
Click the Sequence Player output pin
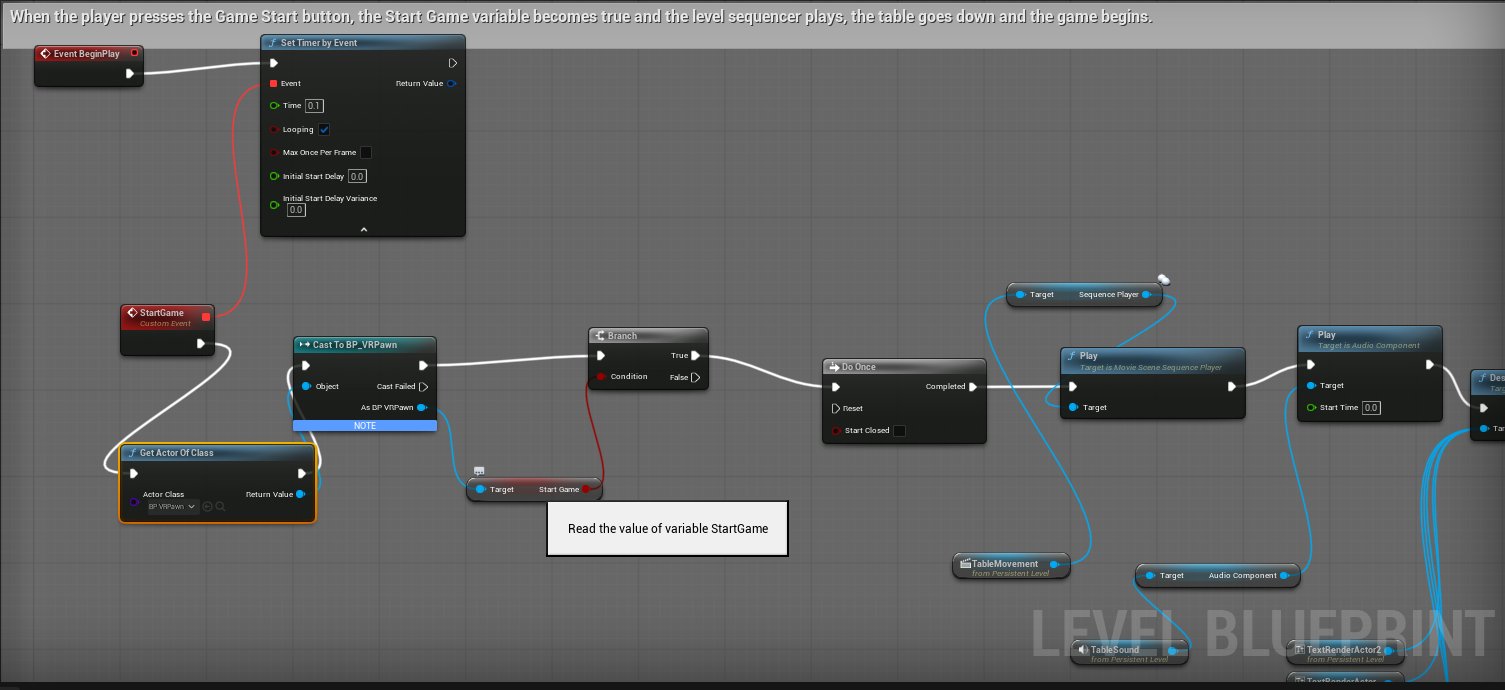(x=1146, y=295)
